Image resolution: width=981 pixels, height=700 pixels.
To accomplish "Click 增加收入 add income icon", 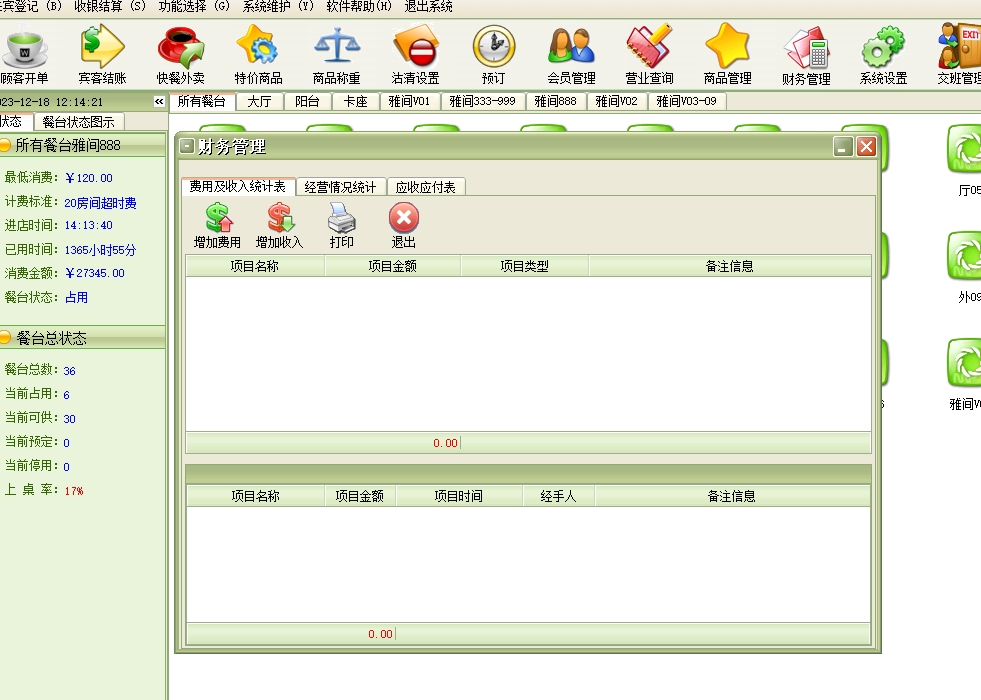I will (279, 226).
